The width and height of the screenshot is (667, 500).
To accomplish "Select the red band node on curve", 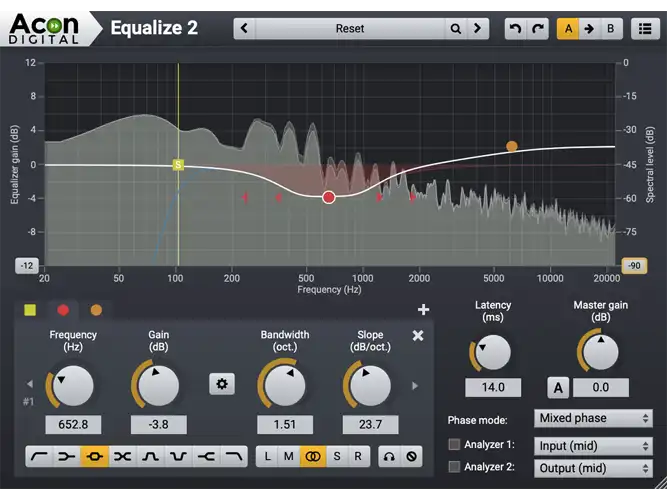I will (328, 197).
